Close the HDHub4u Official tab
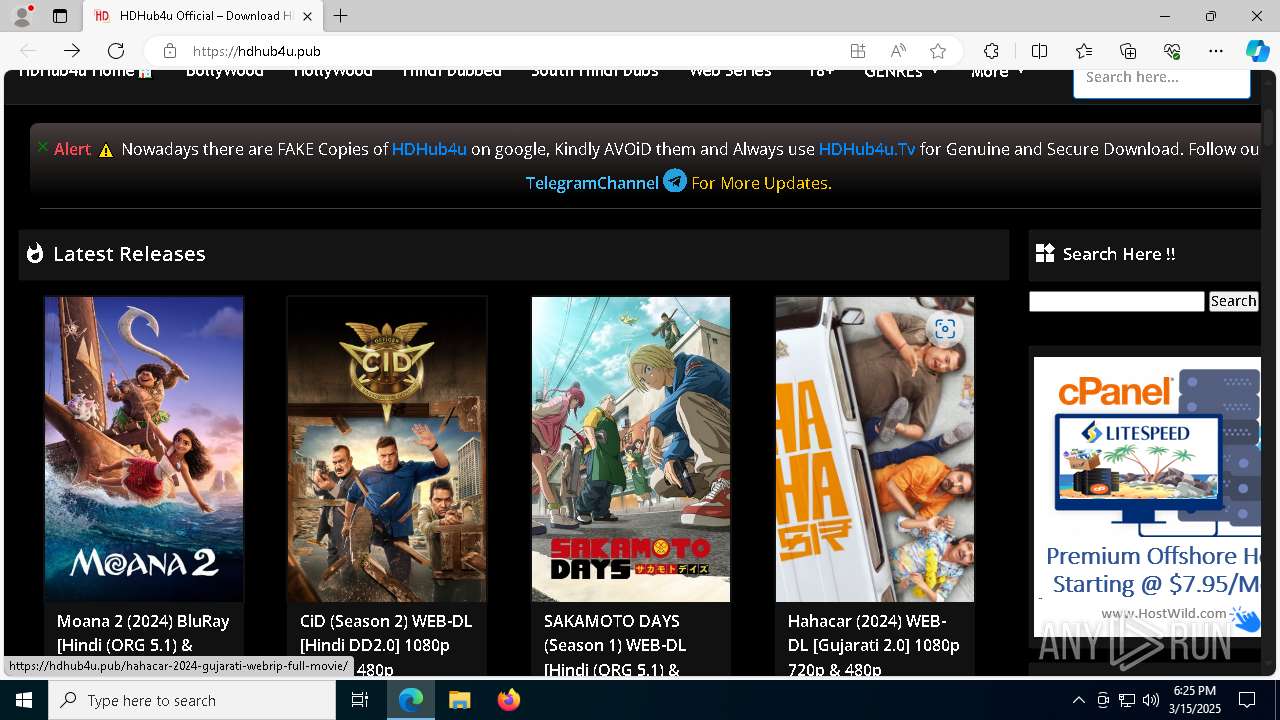 click(308, 16)
